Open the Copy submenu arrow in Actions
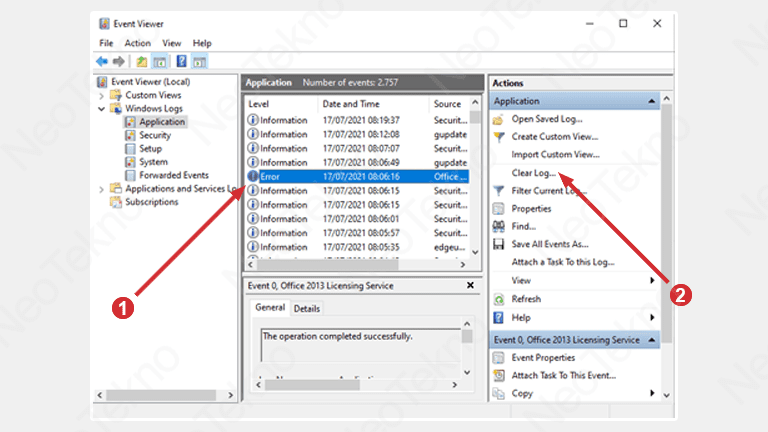This screenshot has width=768, height=432. click(x=652, y=393)
